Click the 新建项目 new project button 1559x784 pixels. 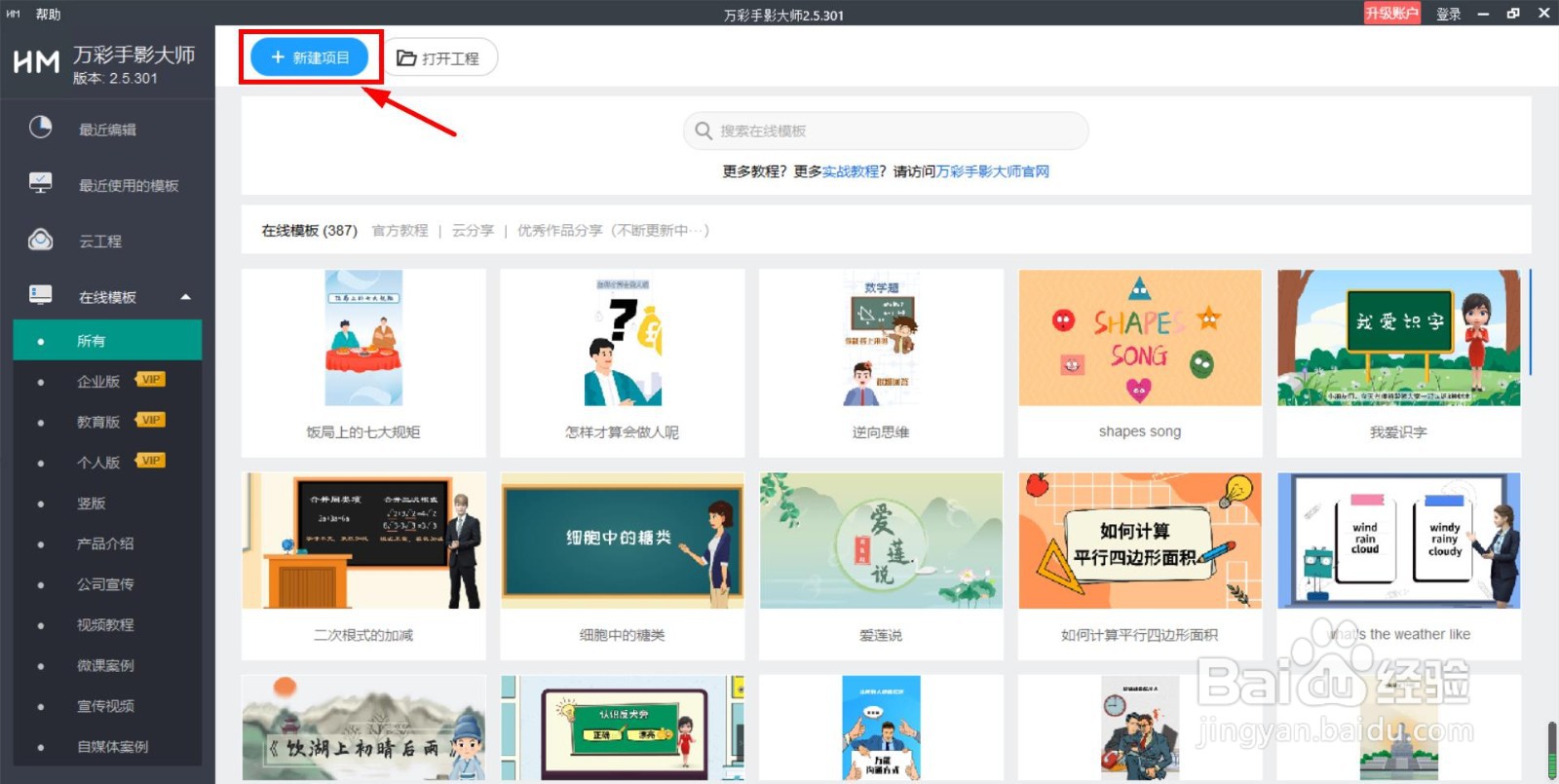coord(310,57)
